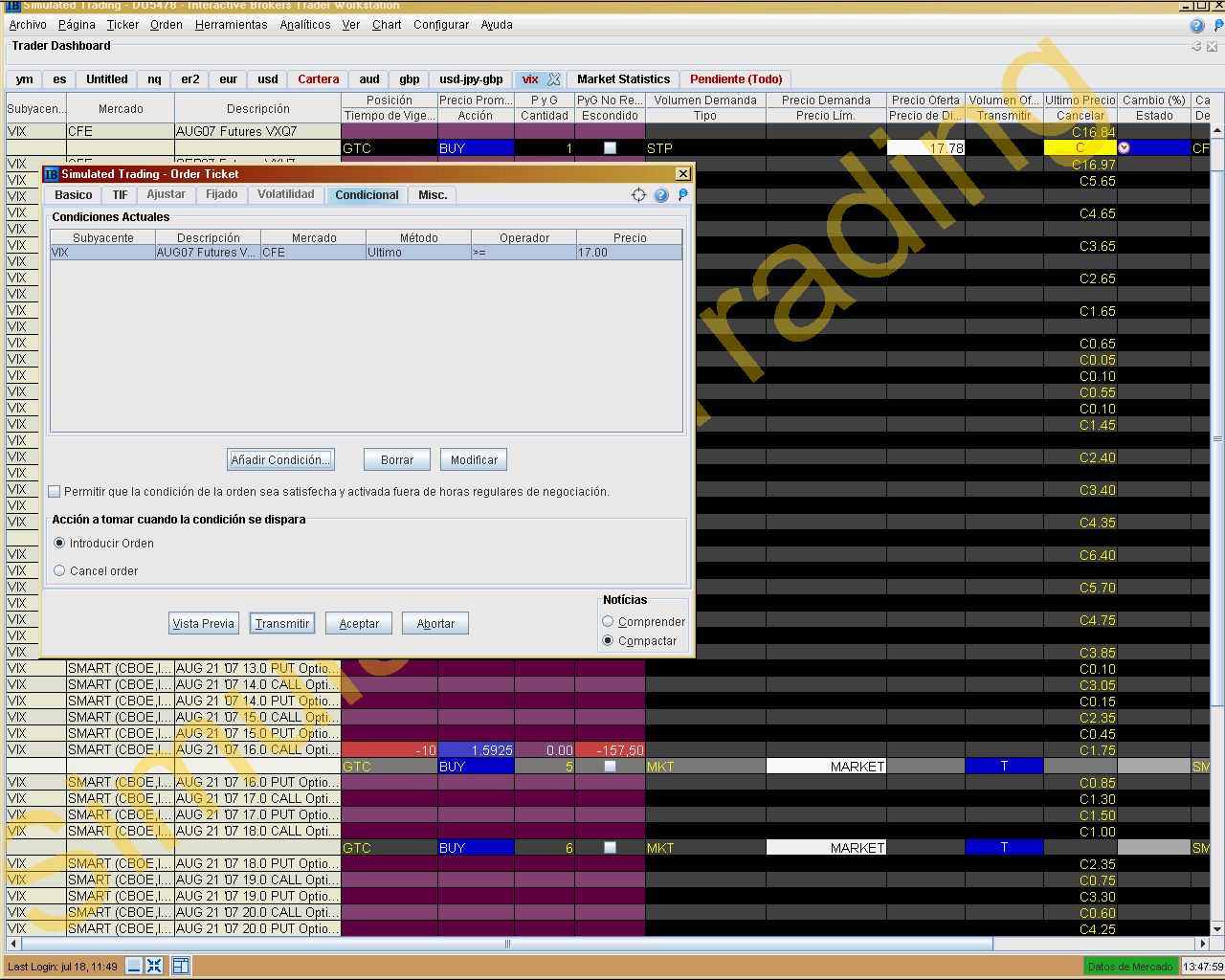Select the Cancel order radio option

(x=59, y=571)
